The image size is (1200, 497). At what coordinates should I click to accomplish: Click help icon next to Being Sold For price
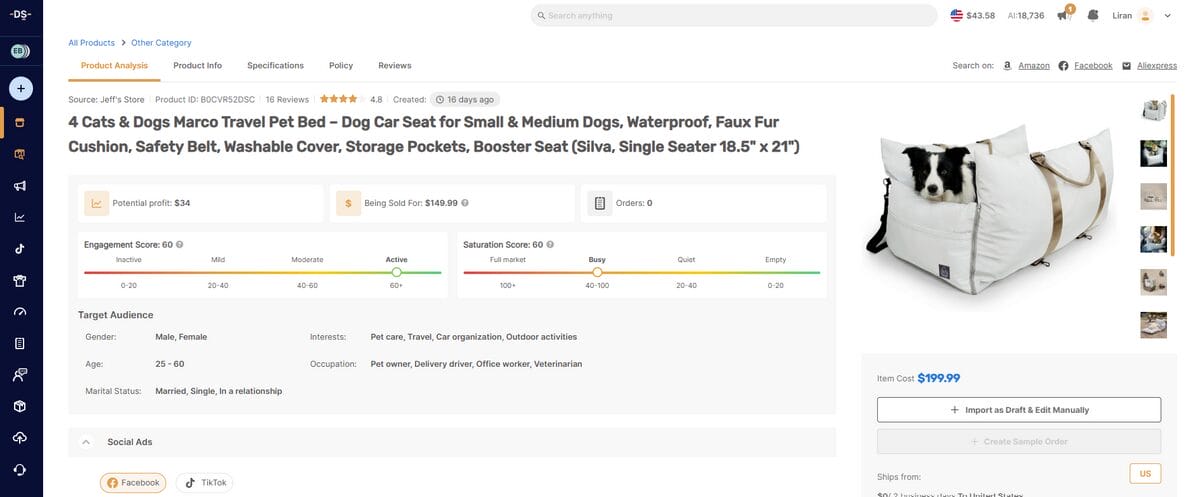pos(465,203)
